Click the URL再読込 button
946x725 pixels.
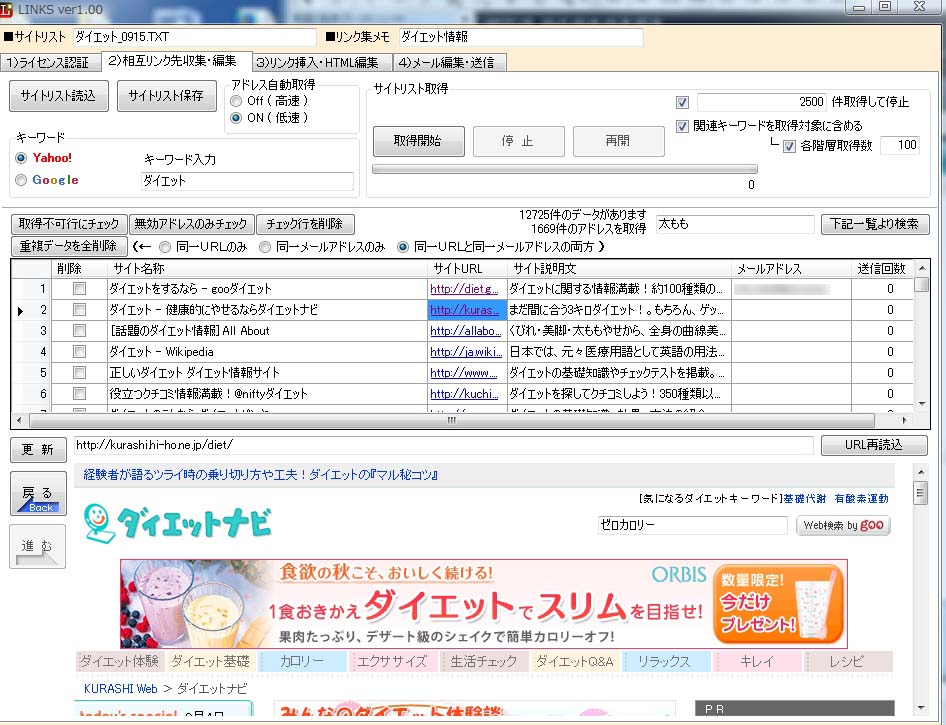874,445
